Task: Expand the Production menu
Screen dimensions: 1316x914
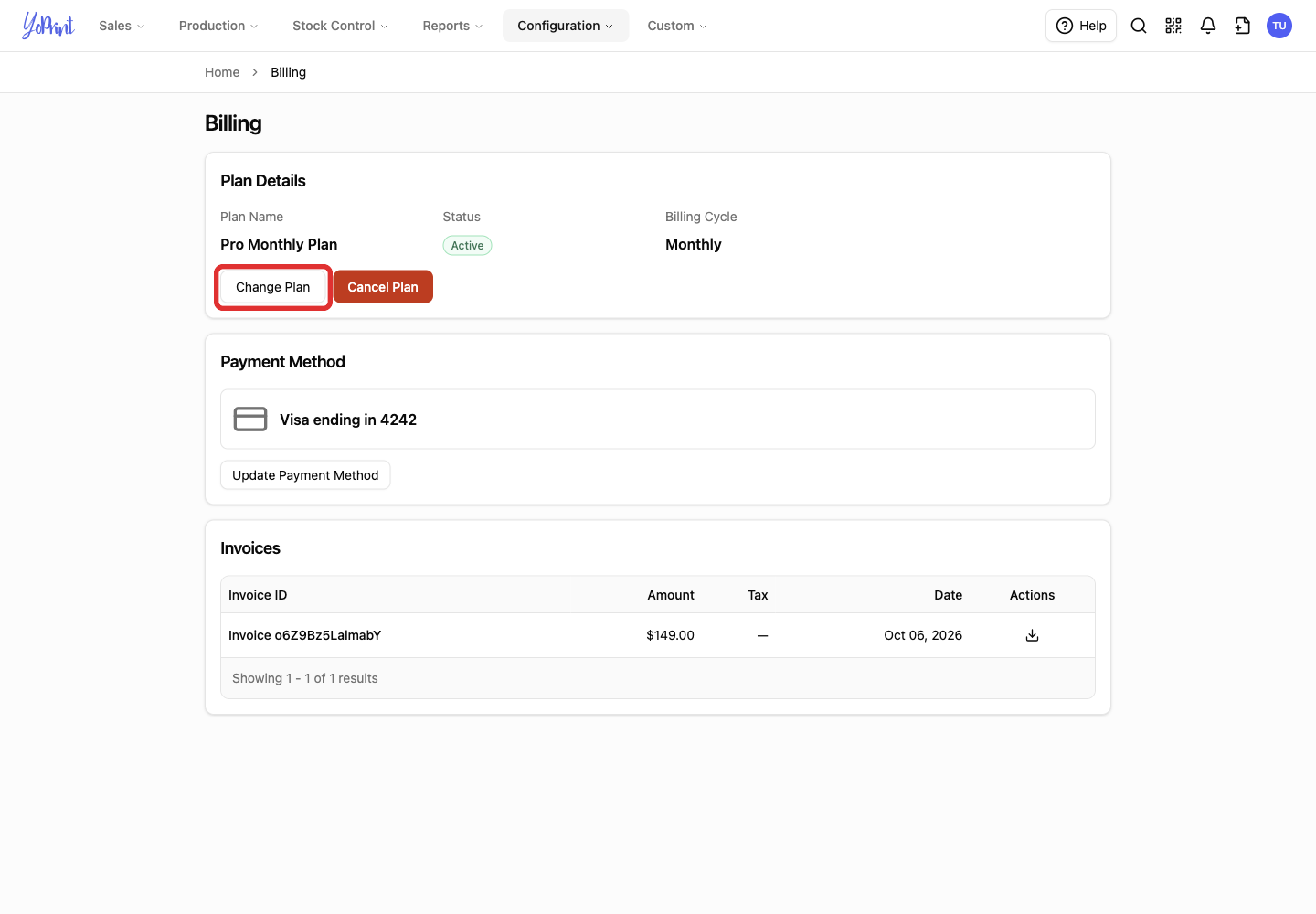Action: [x=218, y=26]
